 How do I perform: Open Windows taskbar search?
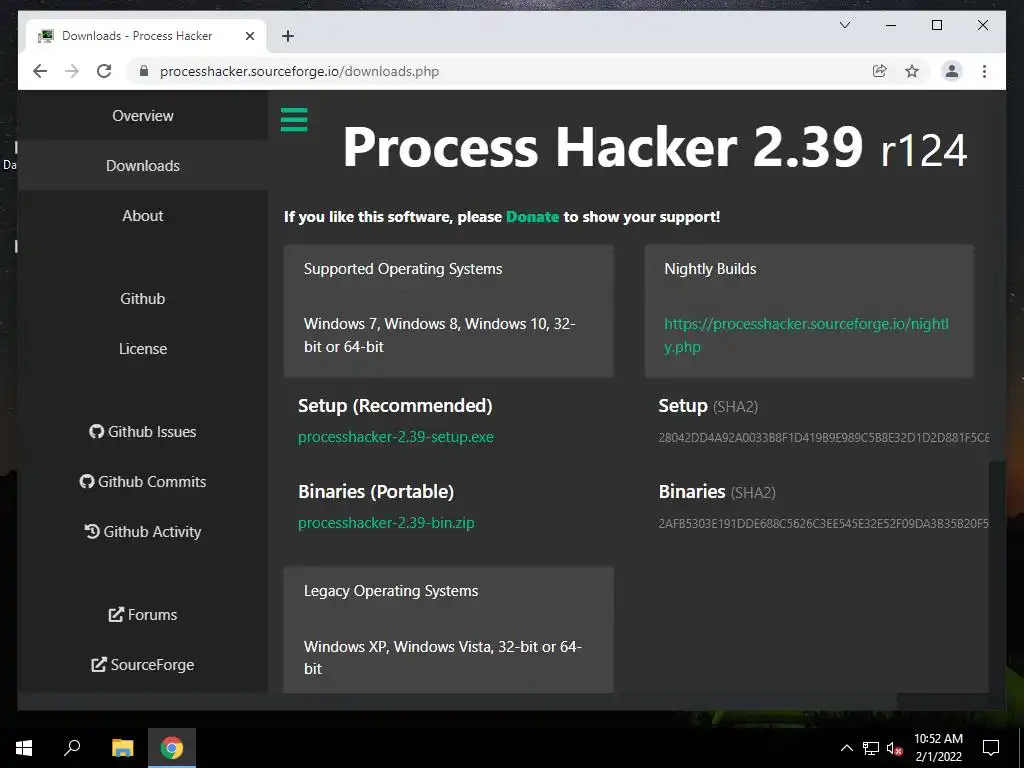pyautogui.click(x=72, y=748)
